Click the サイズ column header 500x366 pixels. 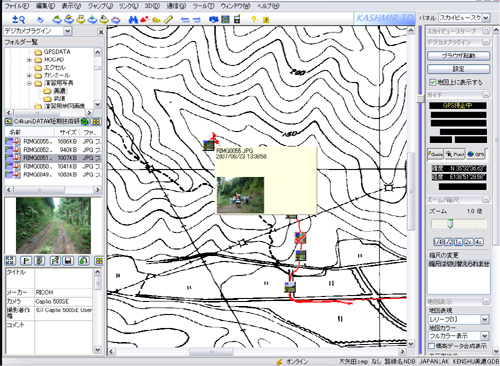click(68, 132)
